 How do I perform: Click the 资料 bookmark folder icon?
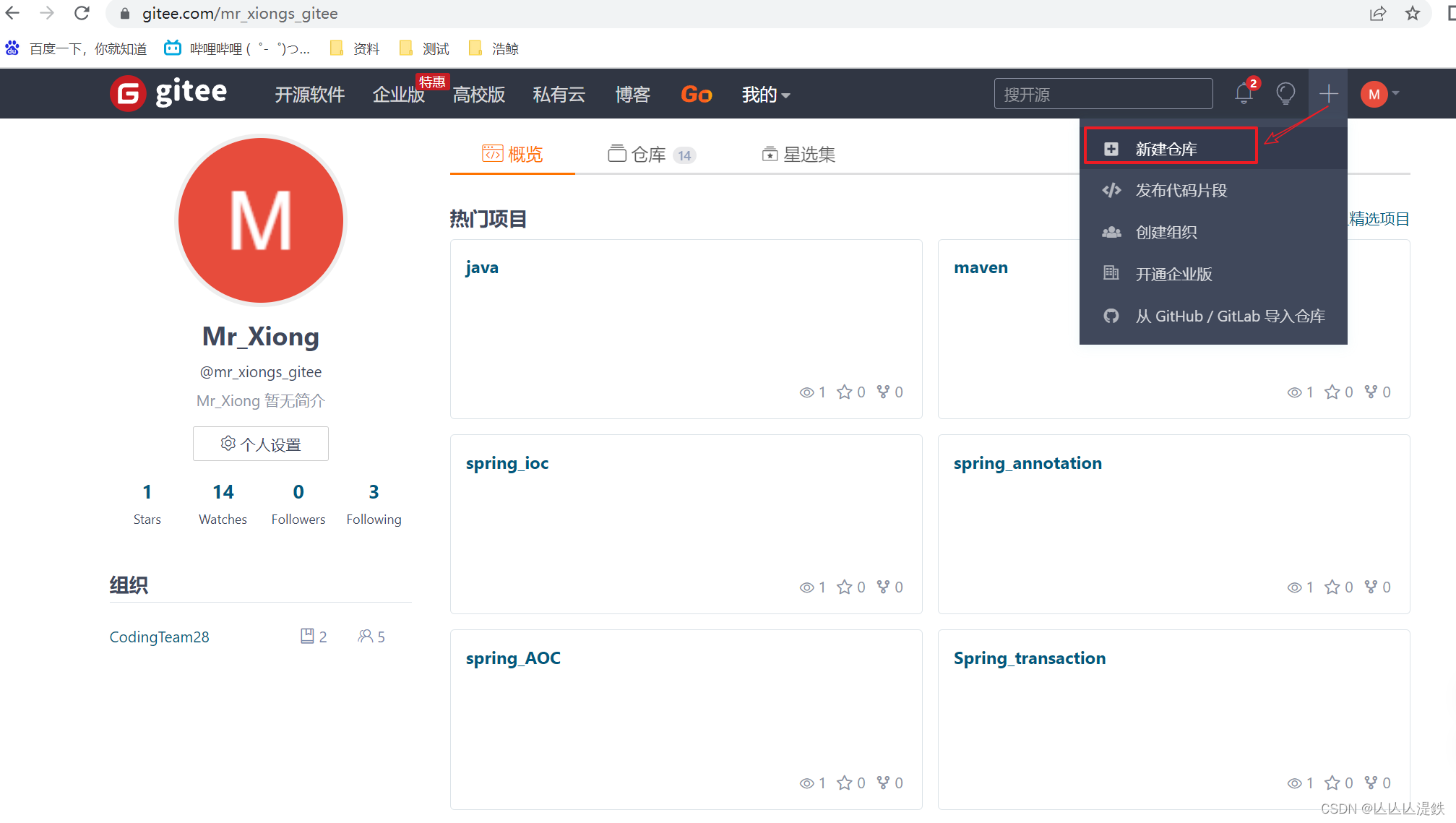click(x=337, y=48)
